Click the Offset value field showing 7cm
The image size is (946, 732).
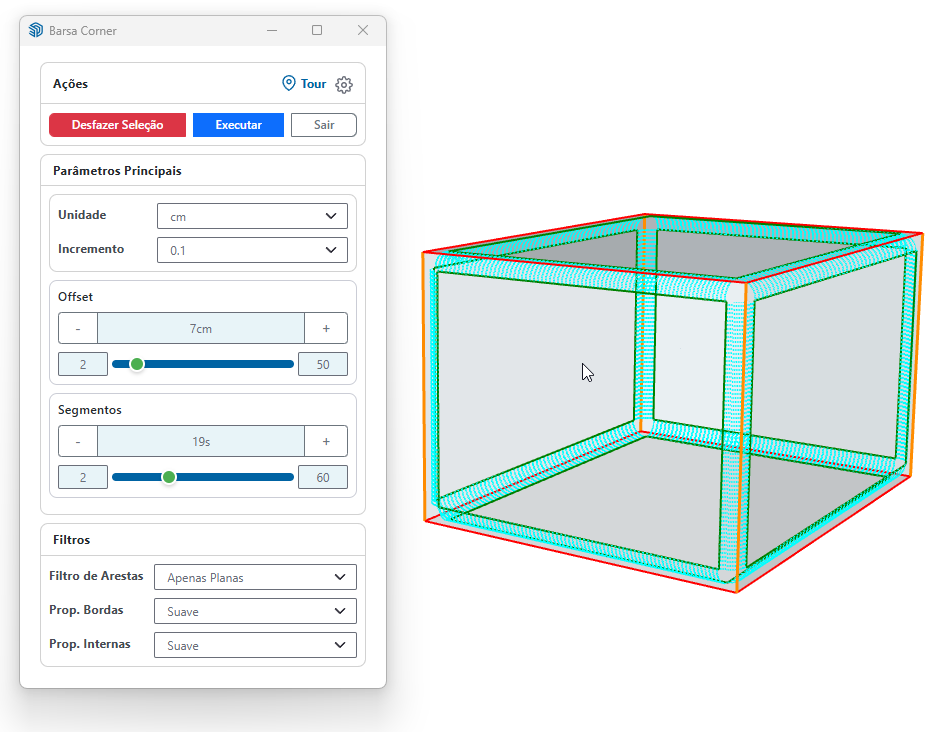(x=201, y=328)
